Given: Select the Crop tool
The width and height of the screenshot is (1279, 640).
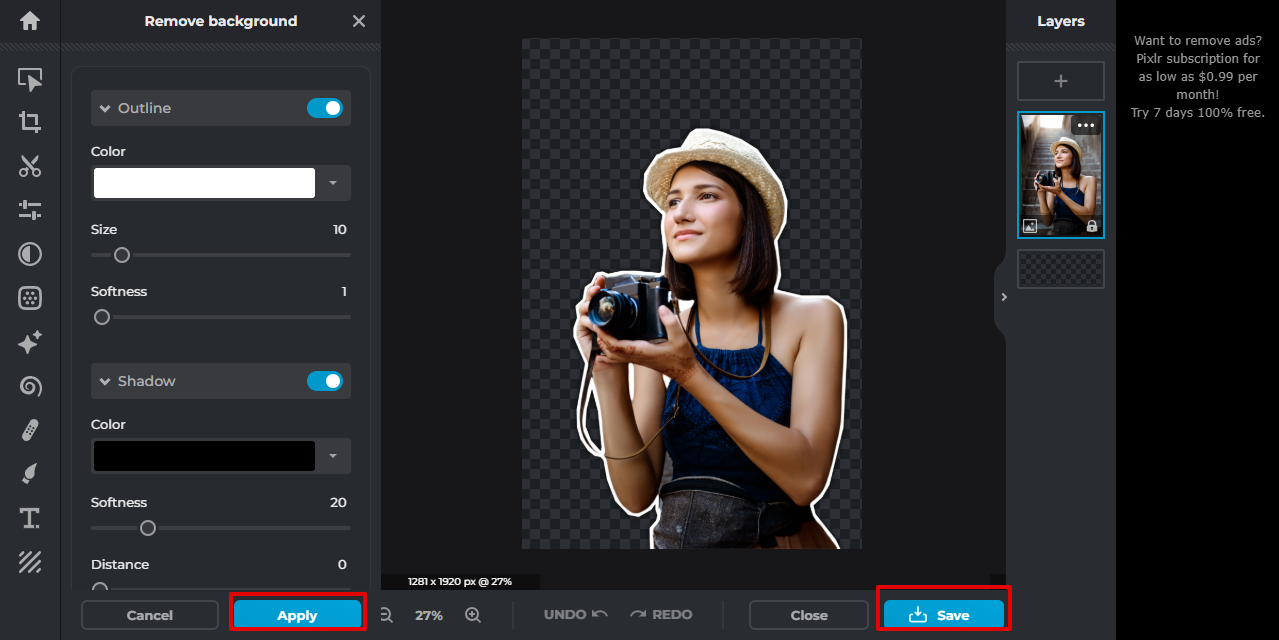Looking at the screenshot, I should (x=30, y=122).
